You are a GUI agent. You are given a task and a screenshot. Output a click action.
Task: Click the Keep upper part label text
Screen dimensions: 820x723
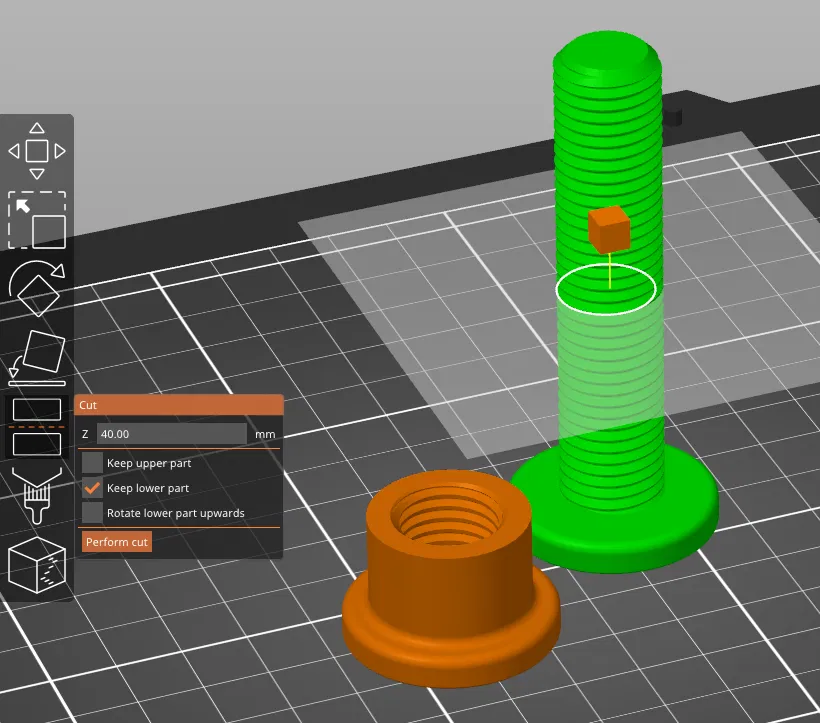(149, 463)
